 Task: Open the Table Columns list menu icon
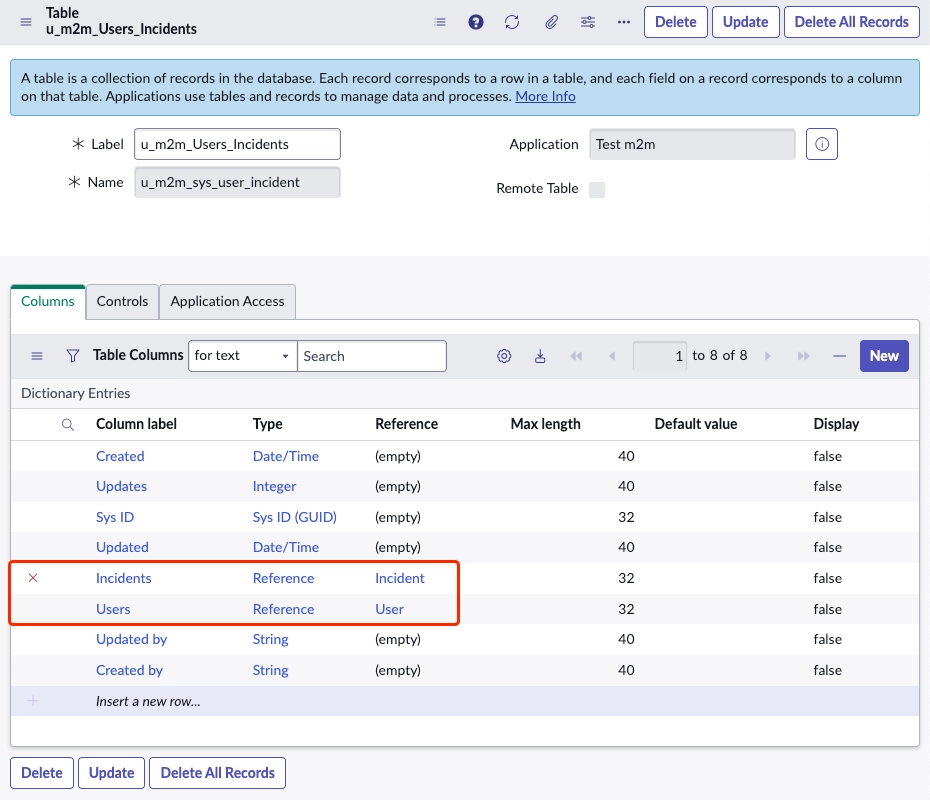tap(37, 356)
